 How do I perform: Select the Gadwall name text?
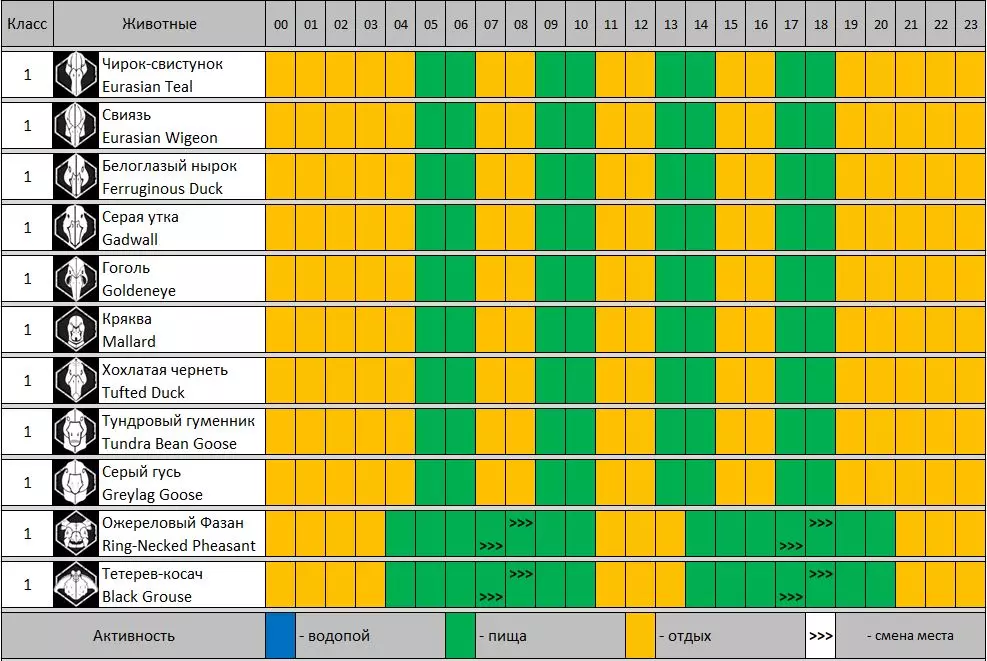point(130,240)
